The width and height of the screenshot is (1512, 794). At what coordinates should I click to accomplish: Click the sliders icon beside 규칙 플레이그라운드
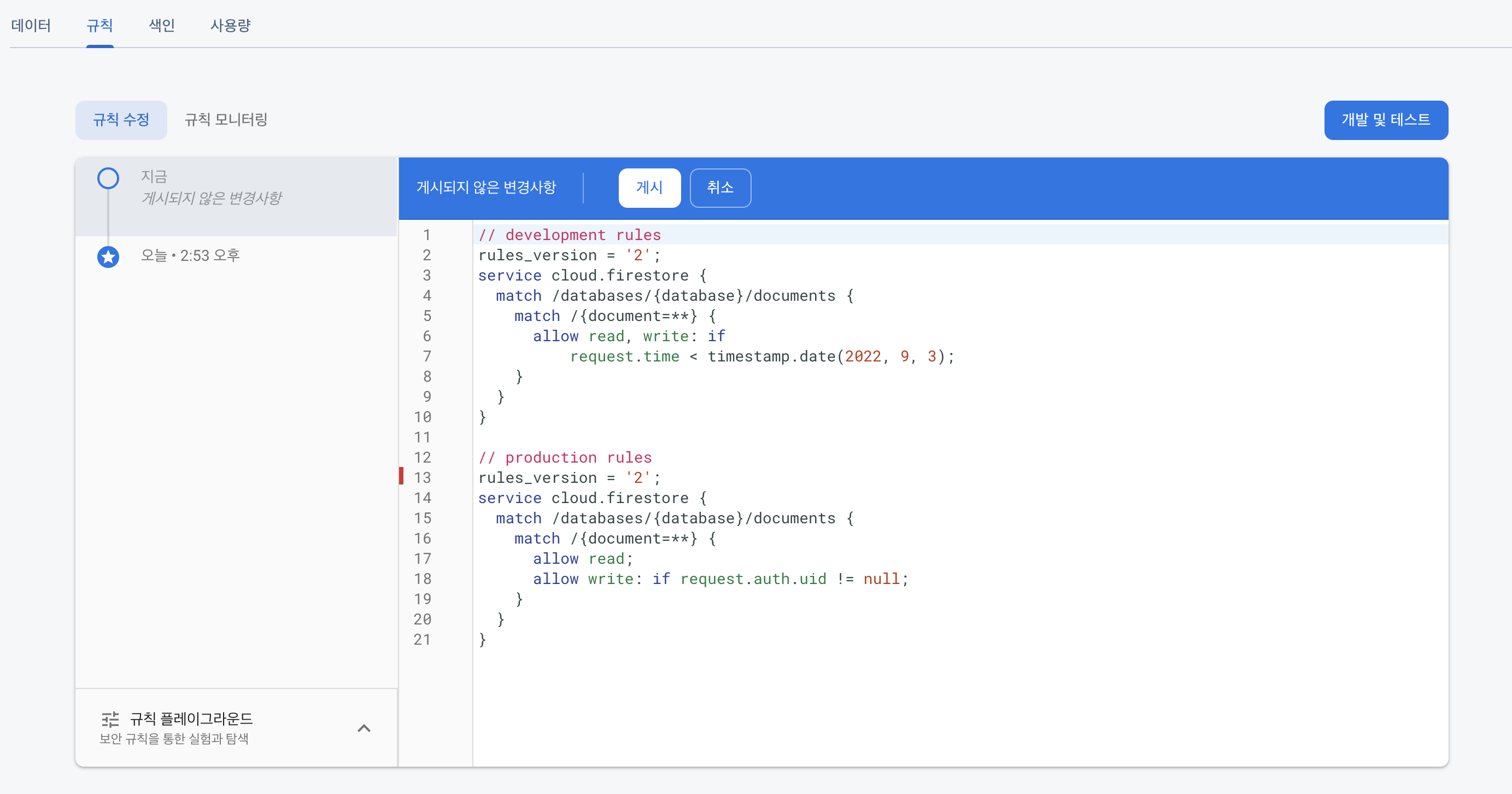click(110, 719)
